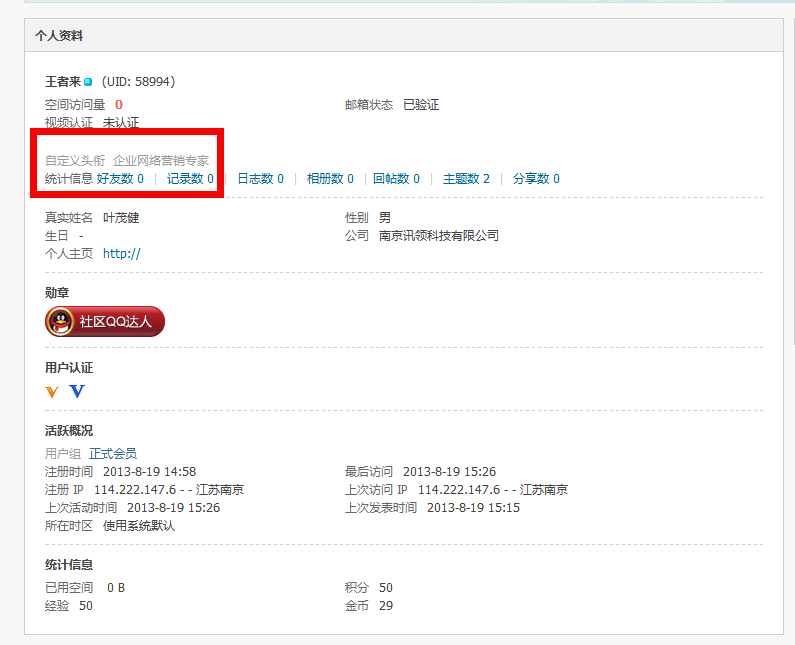
Task: Click the 已用空间 value 0 B
Action: pyautogui.click(x=116, y=588)
